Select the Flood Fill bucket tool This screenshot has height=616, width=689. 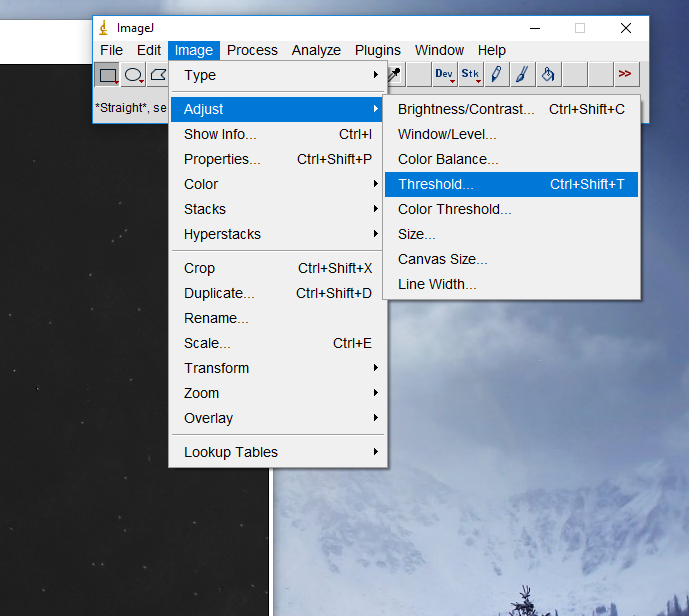(x=548, y=74)
